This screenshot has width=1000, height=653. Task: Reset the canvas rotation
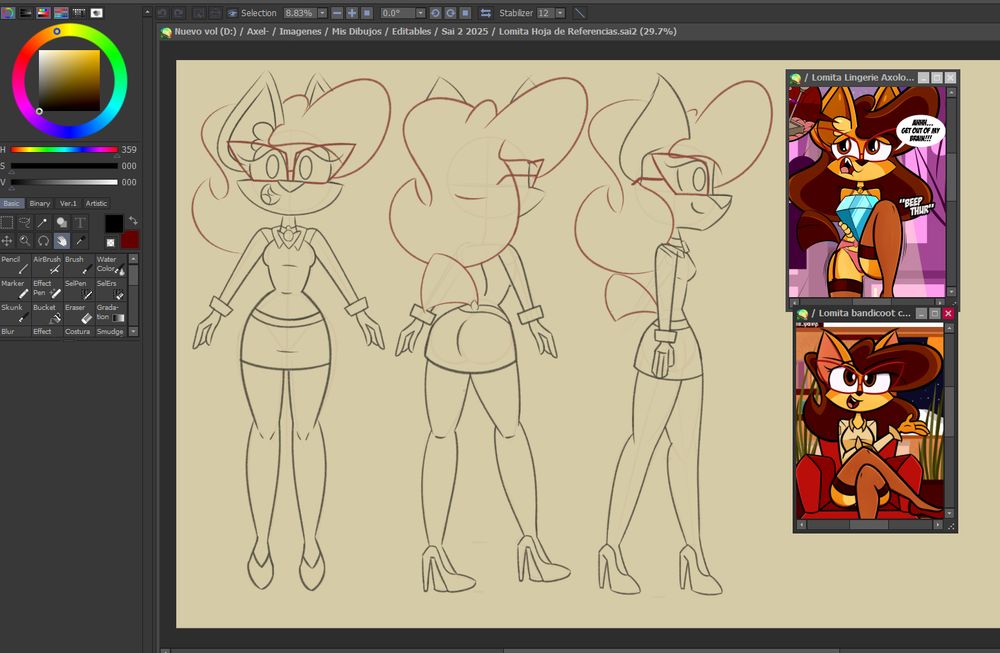(466, 13)
